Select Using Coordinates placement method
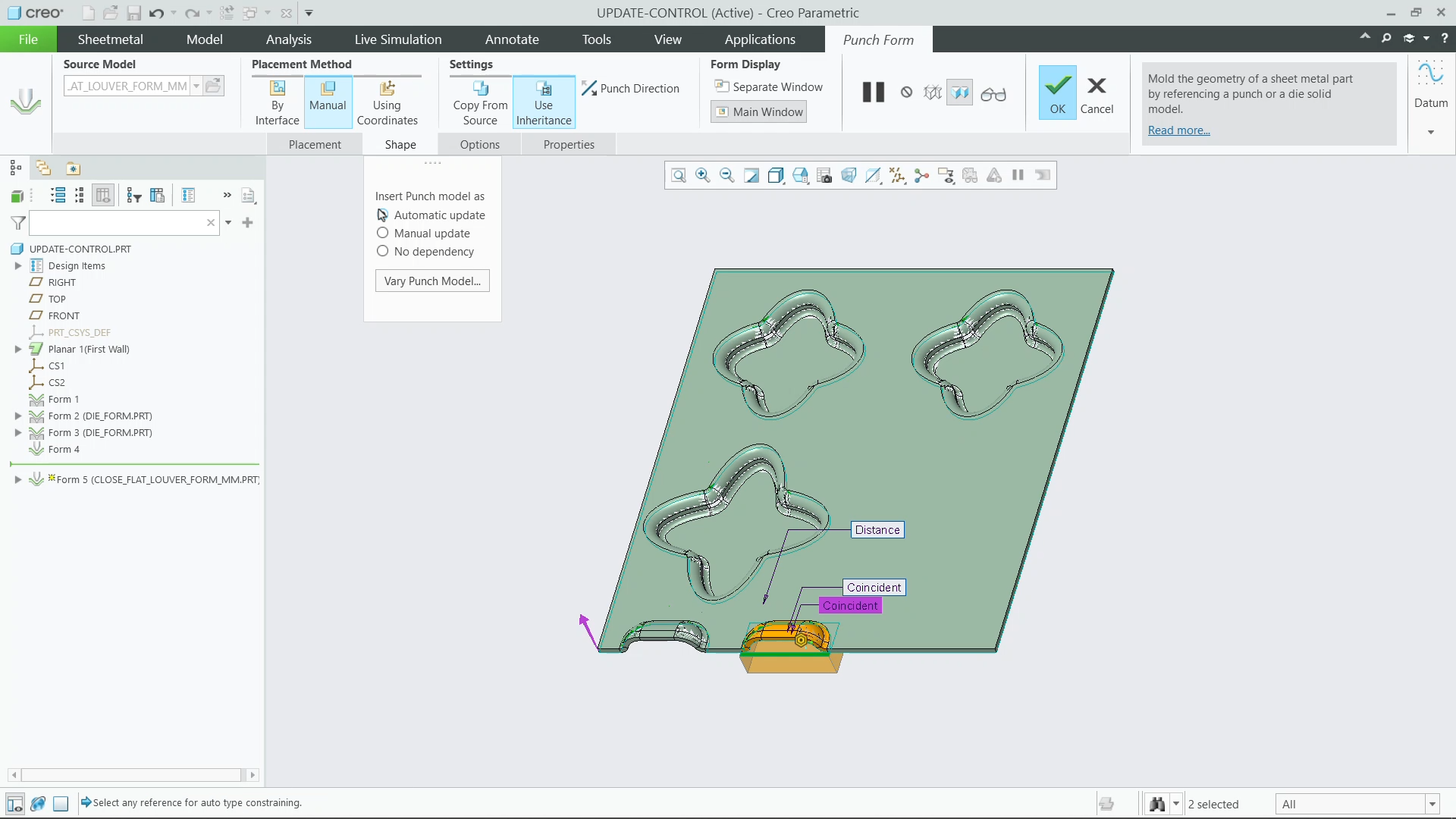Screen dimensions: 1456x819 click(387, 102)
